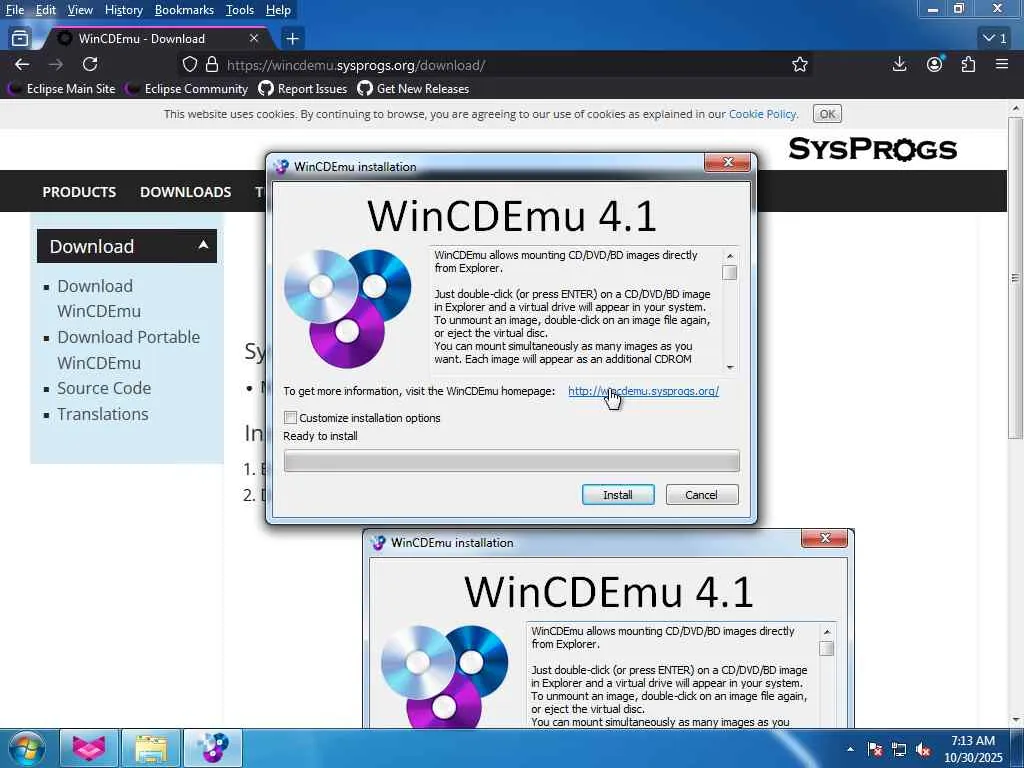1024x768 pixels.
Task: Click the browser Forward arrow
Action: click(x=56, y=64)
